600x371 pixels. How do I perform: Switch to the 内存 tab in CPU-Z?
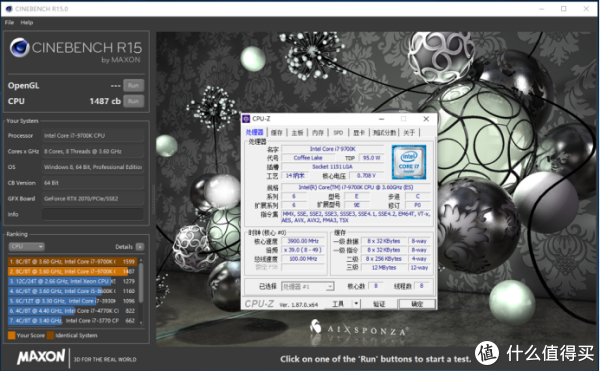tap(317, 133)
